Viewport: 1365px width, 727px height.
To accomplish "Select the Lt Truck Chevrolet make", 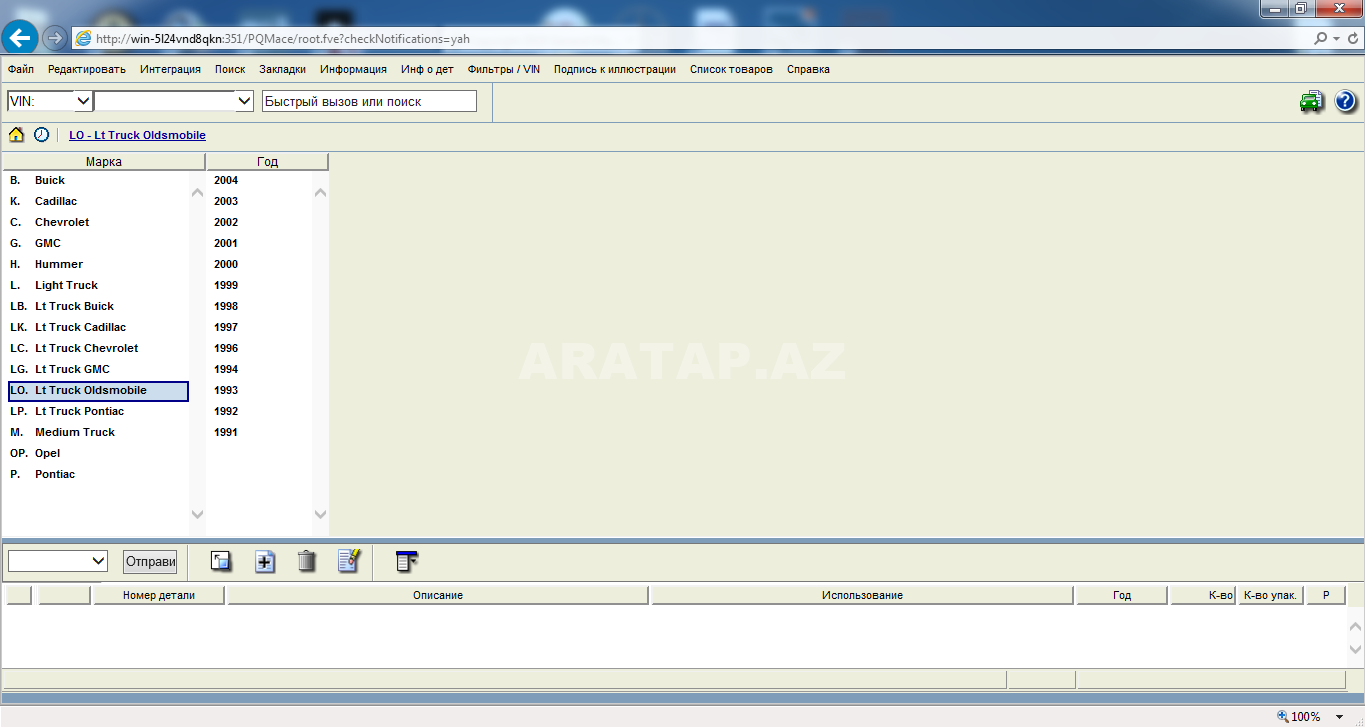I will click(98, 348).
